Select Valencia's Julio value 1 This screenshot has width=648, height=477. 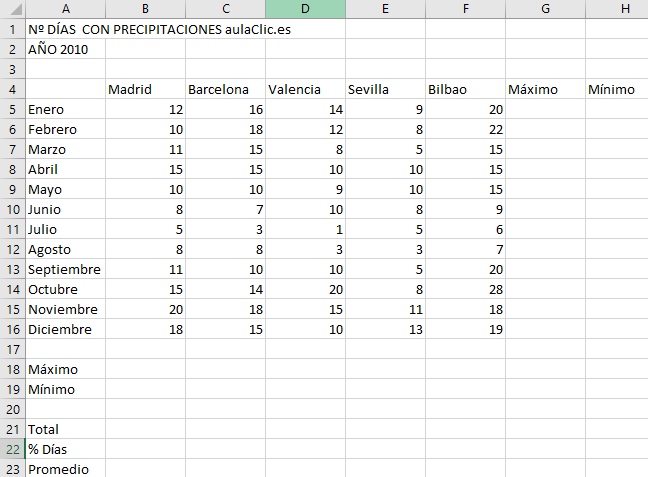coord(306,229)
